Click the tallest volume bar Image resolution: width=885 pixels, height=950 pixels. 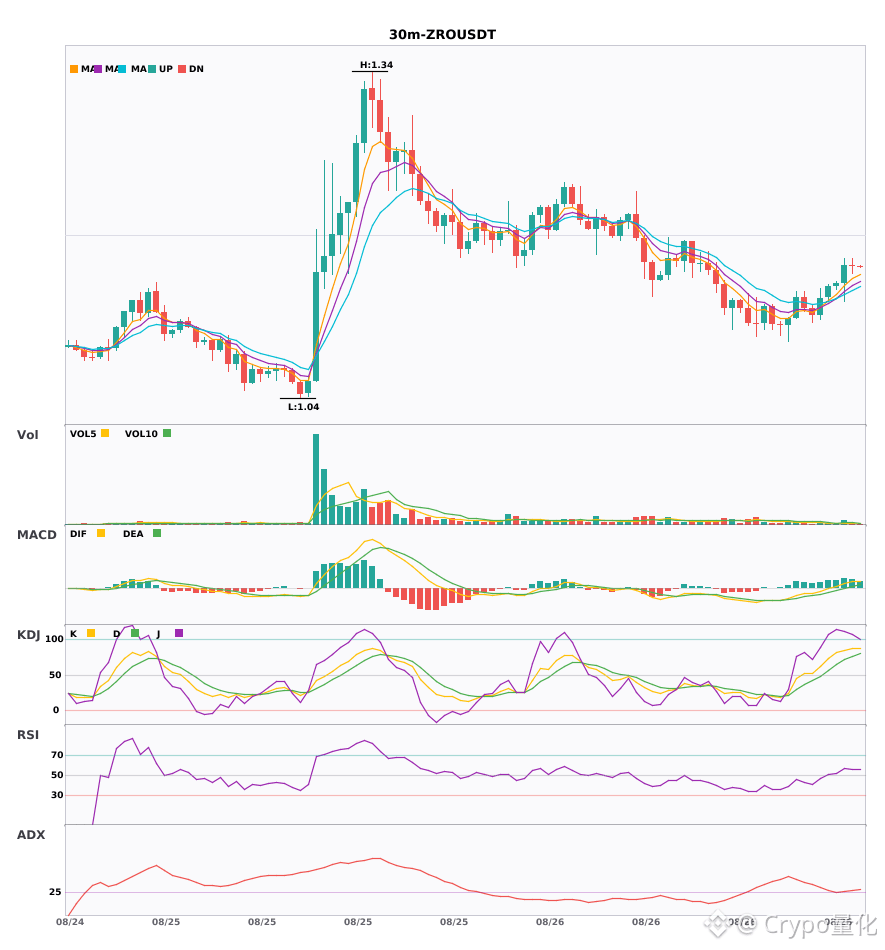316,479
